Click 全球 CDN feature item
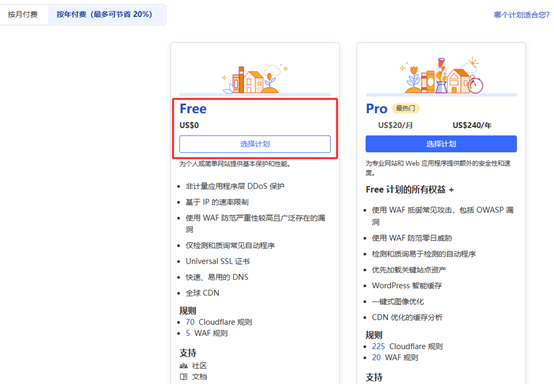Screen dimensions: 554x384 coord(202,293)
